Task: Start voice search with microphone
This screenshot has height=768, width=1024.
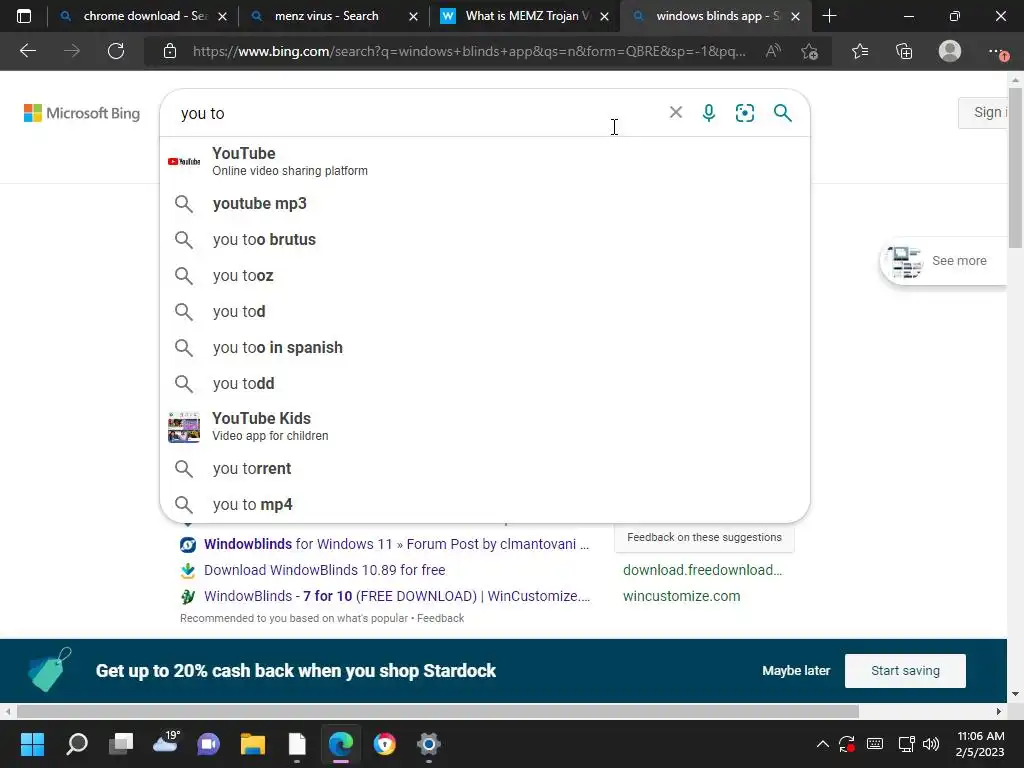Action: pyautogui.click(x=709, y=113)
